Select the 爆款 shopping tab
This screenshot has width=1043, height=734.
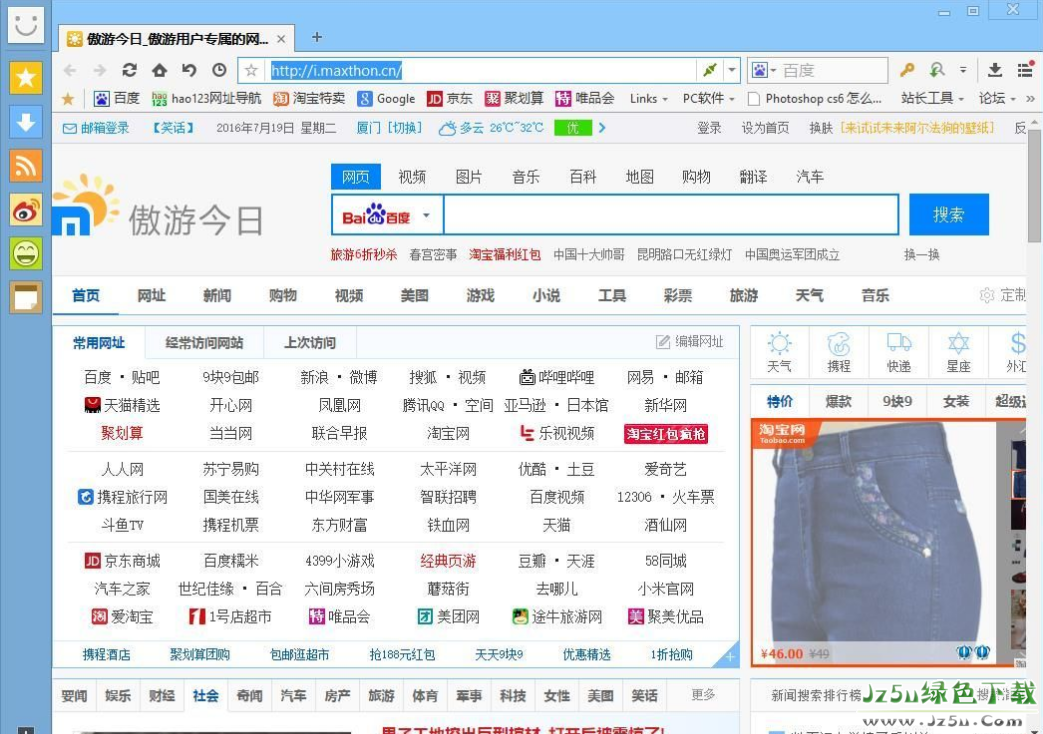click(838, 401)
